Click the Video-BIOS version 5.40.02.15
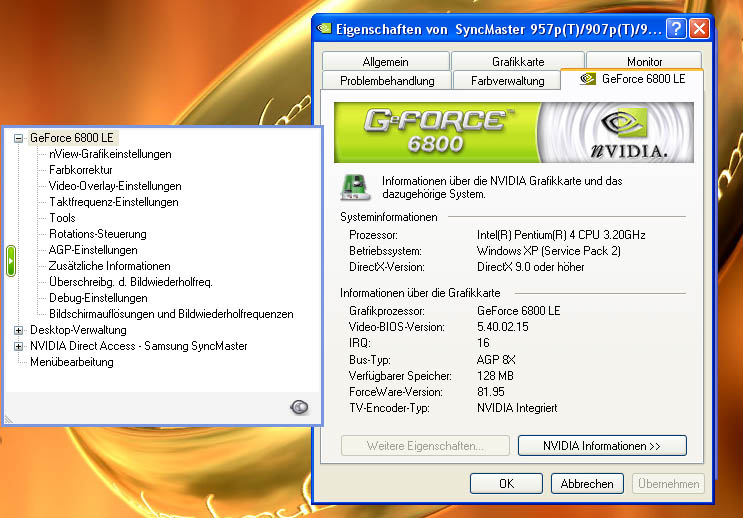Viewport: 743px width, 518px height. tap(503, 327)
